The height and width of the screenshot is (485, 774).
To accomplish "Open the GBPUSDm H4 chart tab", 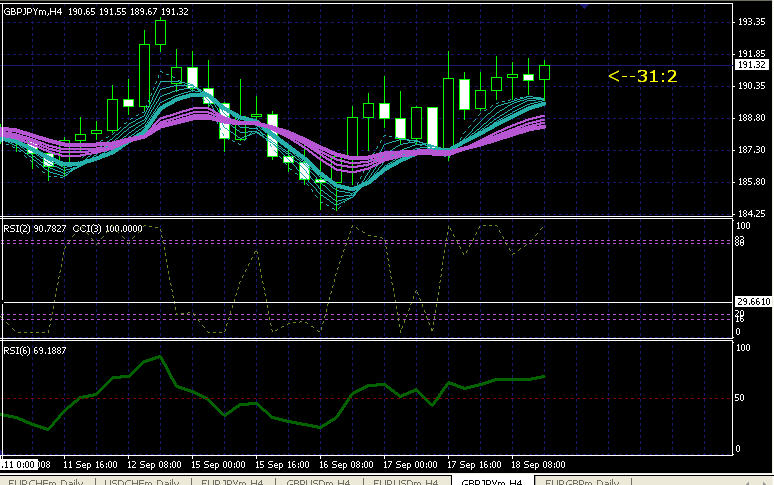I will [320, 481].
